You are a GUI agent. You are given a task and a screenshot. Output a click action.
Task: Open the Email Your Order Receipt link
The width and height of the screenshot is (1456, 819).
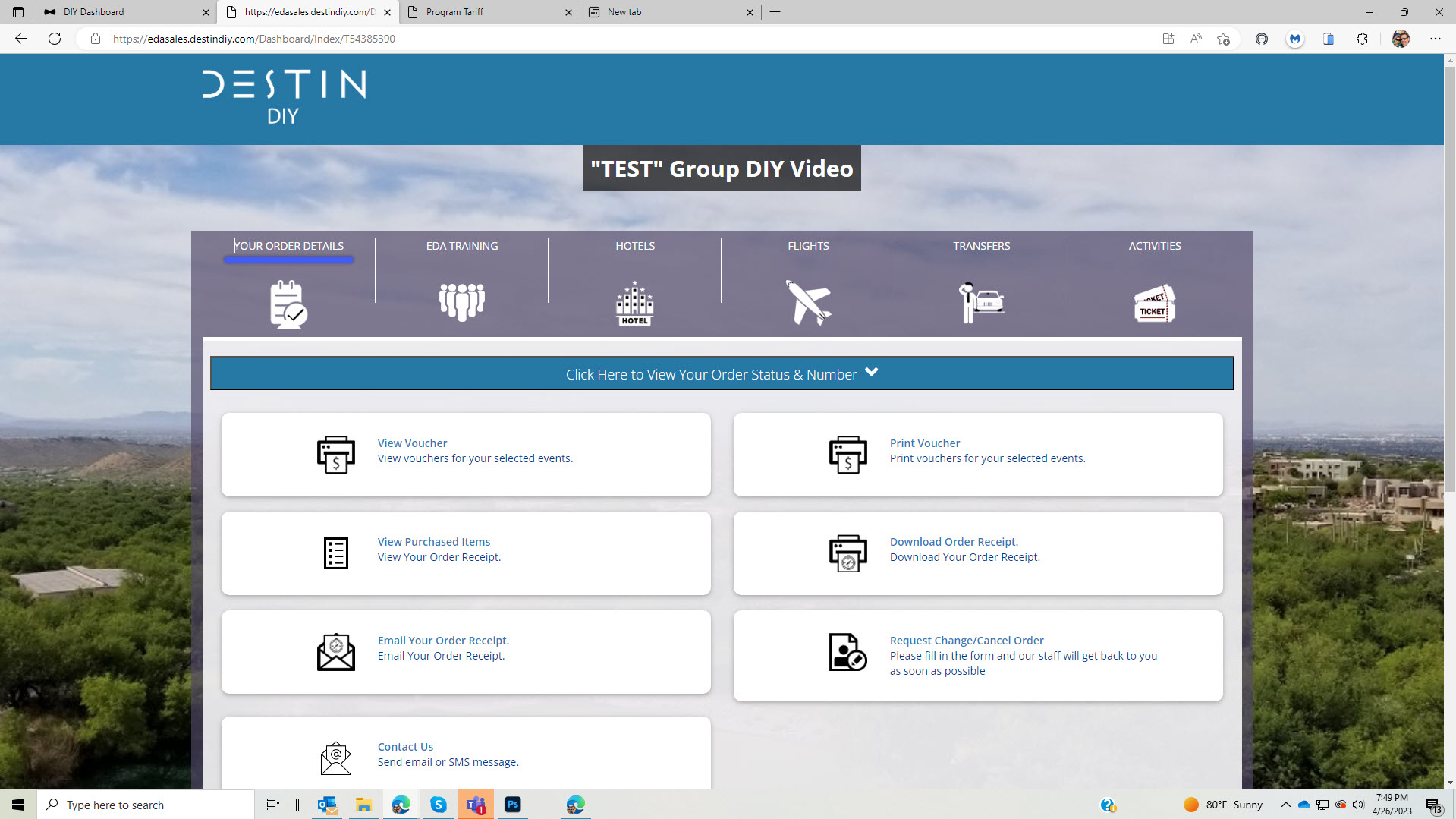(443, 641)
